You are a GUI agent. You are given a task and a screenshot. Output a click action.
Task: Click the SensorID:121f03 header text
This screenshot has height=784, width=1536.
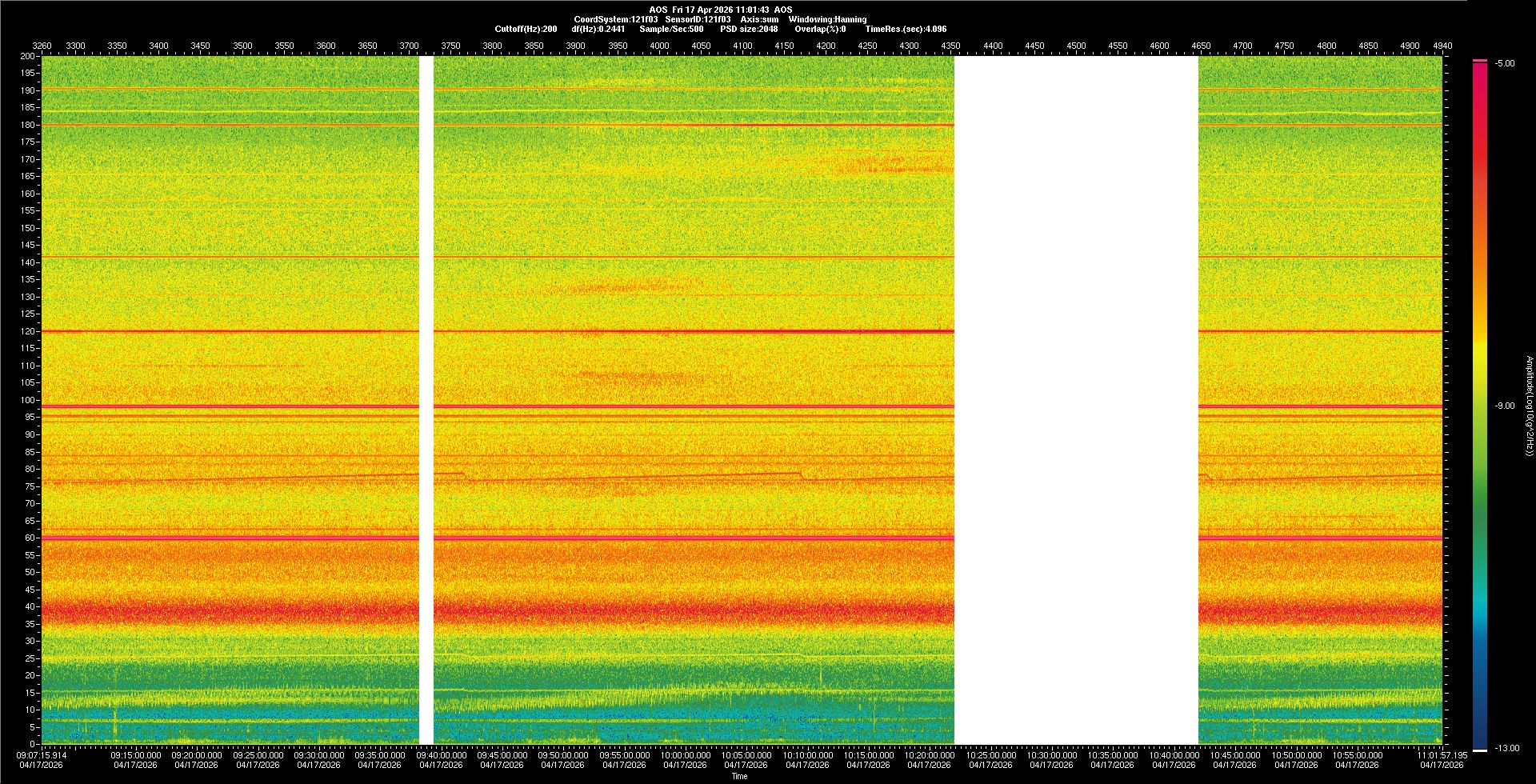point(698,19)
